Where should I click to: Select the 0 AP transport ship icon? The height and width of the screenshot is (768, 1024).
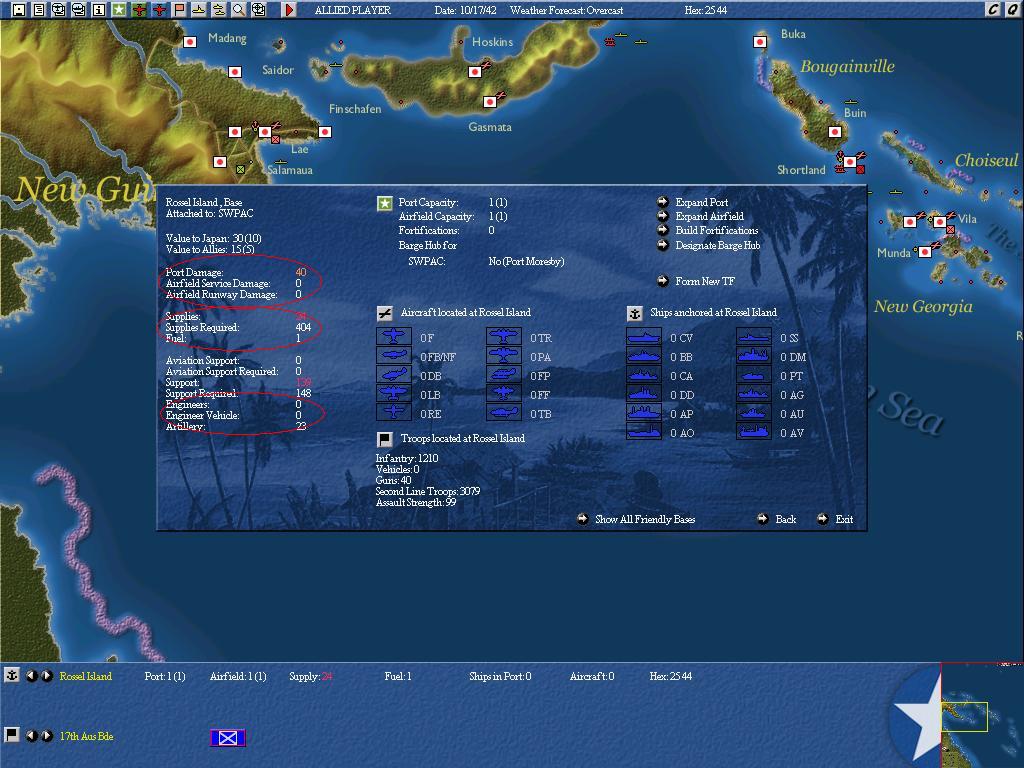point(644,413)
